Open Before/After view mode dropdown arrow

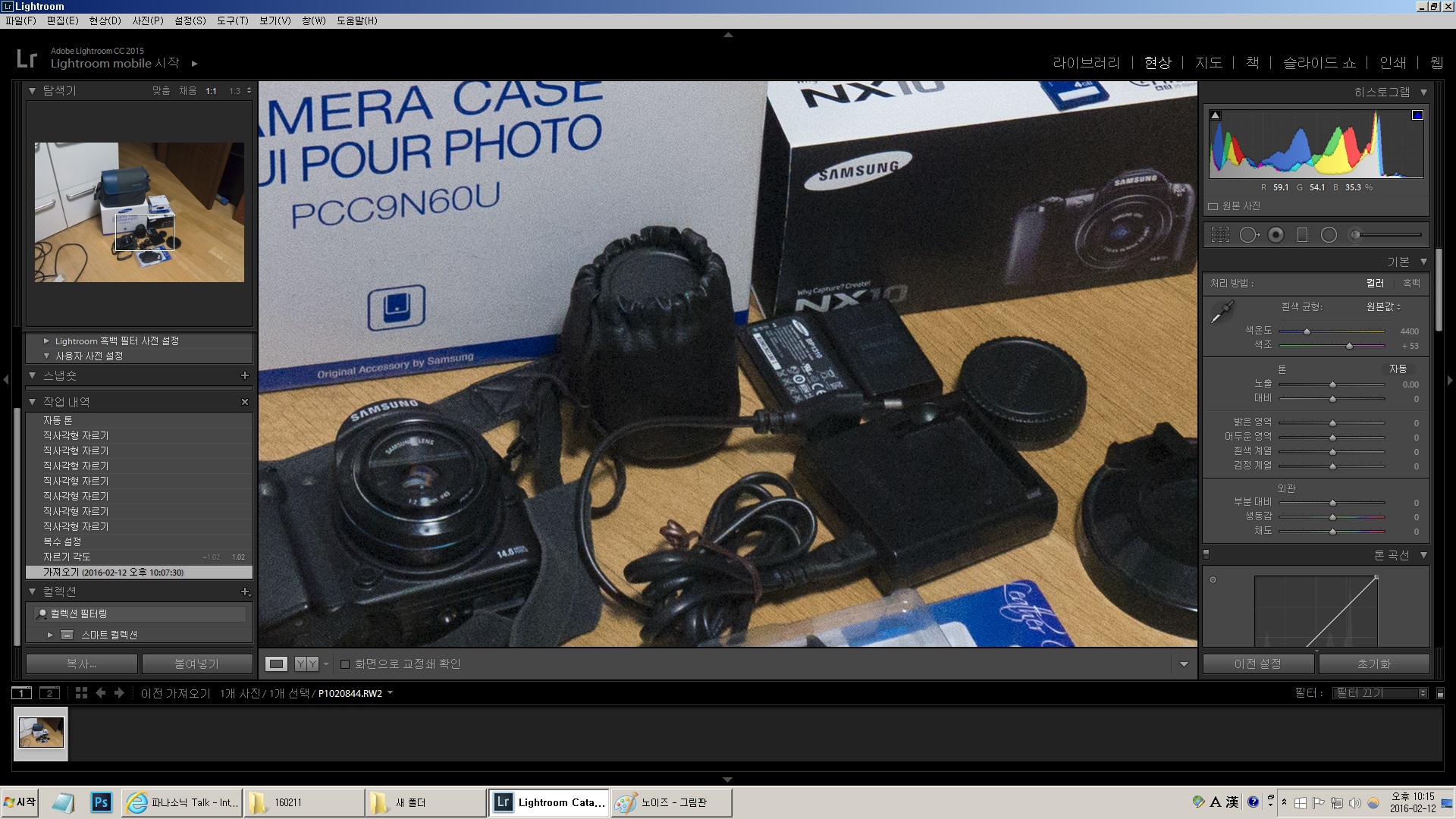(x=326, y=664)
